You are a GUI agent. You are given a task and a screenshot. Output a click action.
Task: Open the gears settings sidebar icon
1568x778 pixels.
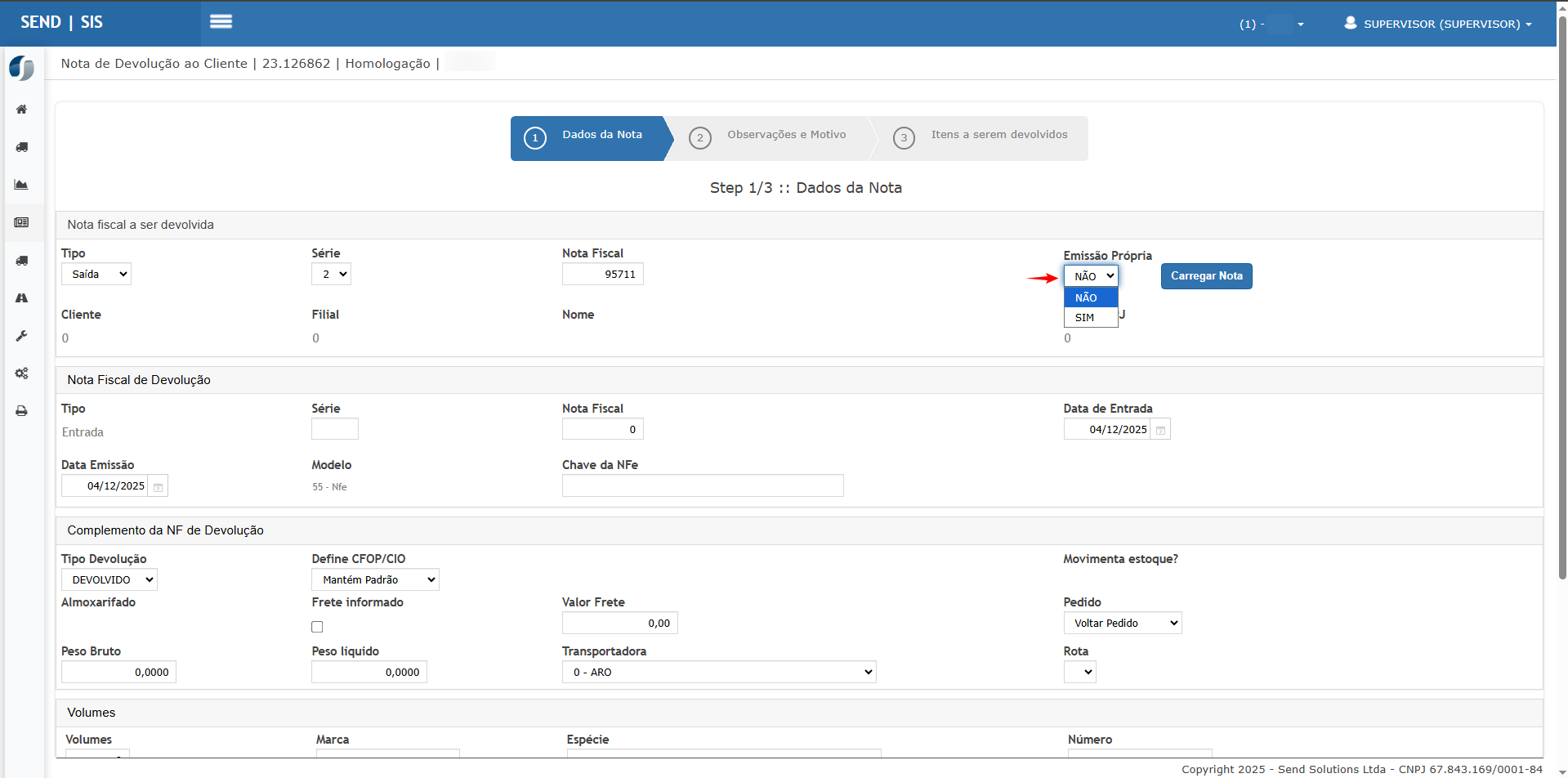[x=22, y=373]
